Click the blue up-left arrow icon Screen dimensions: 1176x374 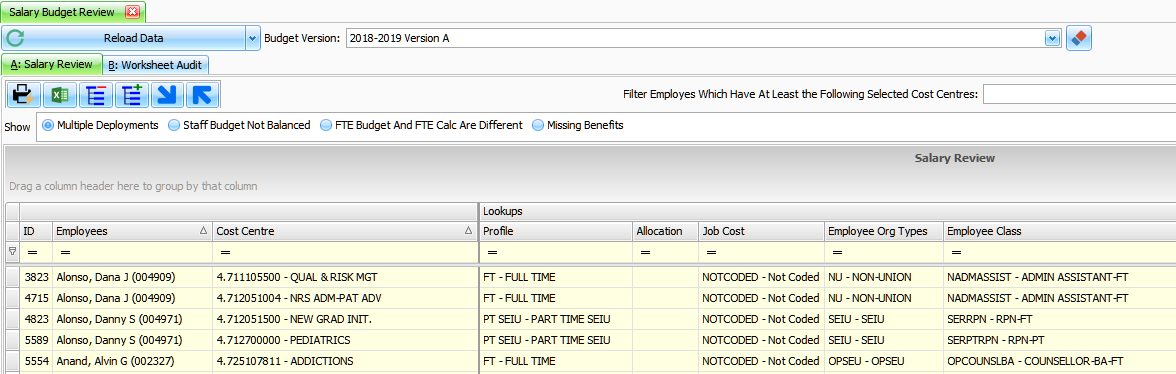click(x=202, y=95)
